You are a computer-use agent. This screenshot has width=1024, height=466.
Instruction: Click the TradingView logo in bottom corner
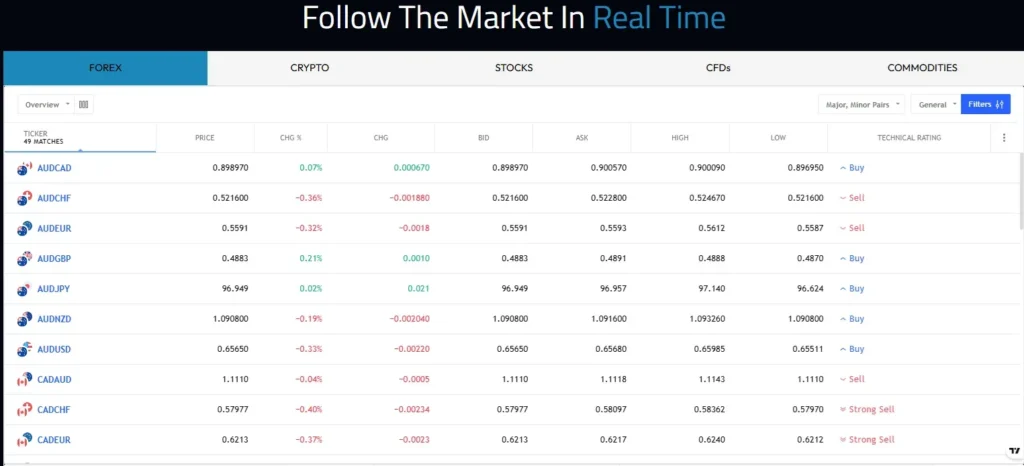point(1015,451)
